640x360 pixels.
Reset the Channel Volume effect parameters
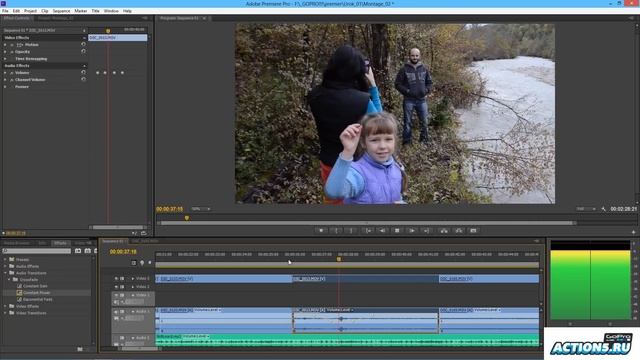tap(83, 79)
